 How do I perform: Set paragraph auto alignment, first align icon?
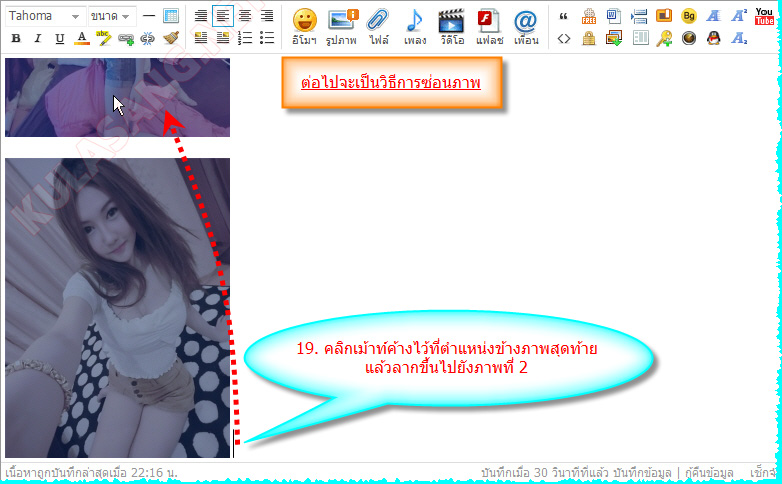[200, 16]
